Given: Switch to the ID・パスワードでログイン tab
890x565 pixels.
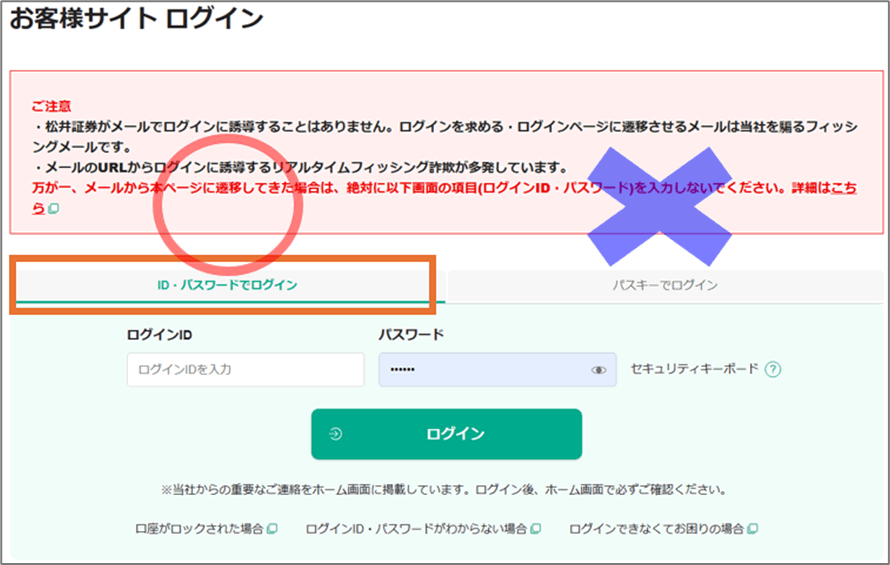Looking at the screenshot, I should [x=227, y=285].
